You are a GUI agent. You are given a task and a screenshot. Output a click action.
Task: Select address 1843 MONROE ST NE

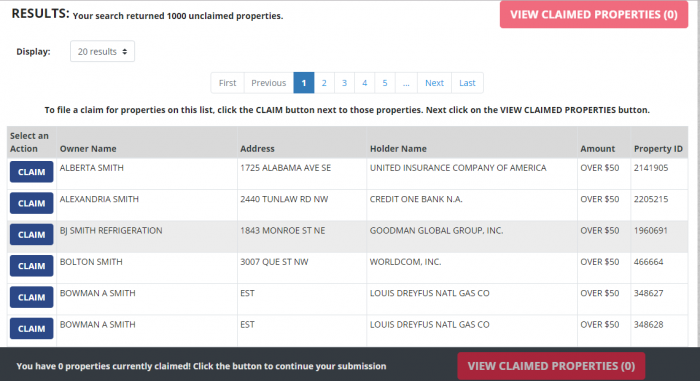[x=283, y=230]
